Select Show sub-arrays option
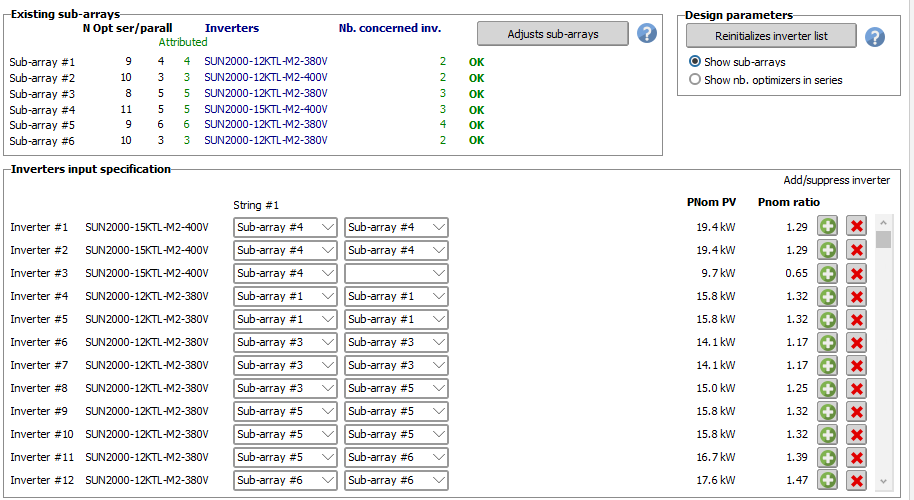 [737, 62]
